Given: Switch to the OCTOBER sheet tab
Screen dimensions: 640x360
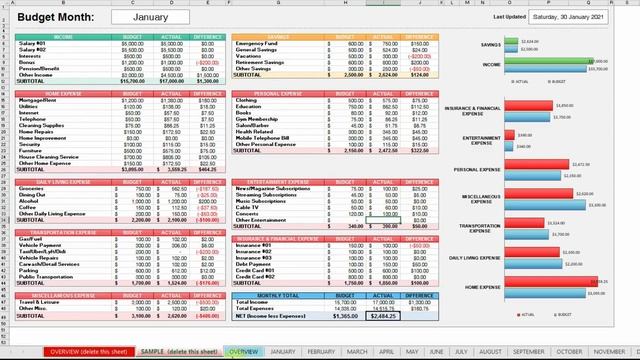Looking at the screenshot, I should tap(569, 351).
